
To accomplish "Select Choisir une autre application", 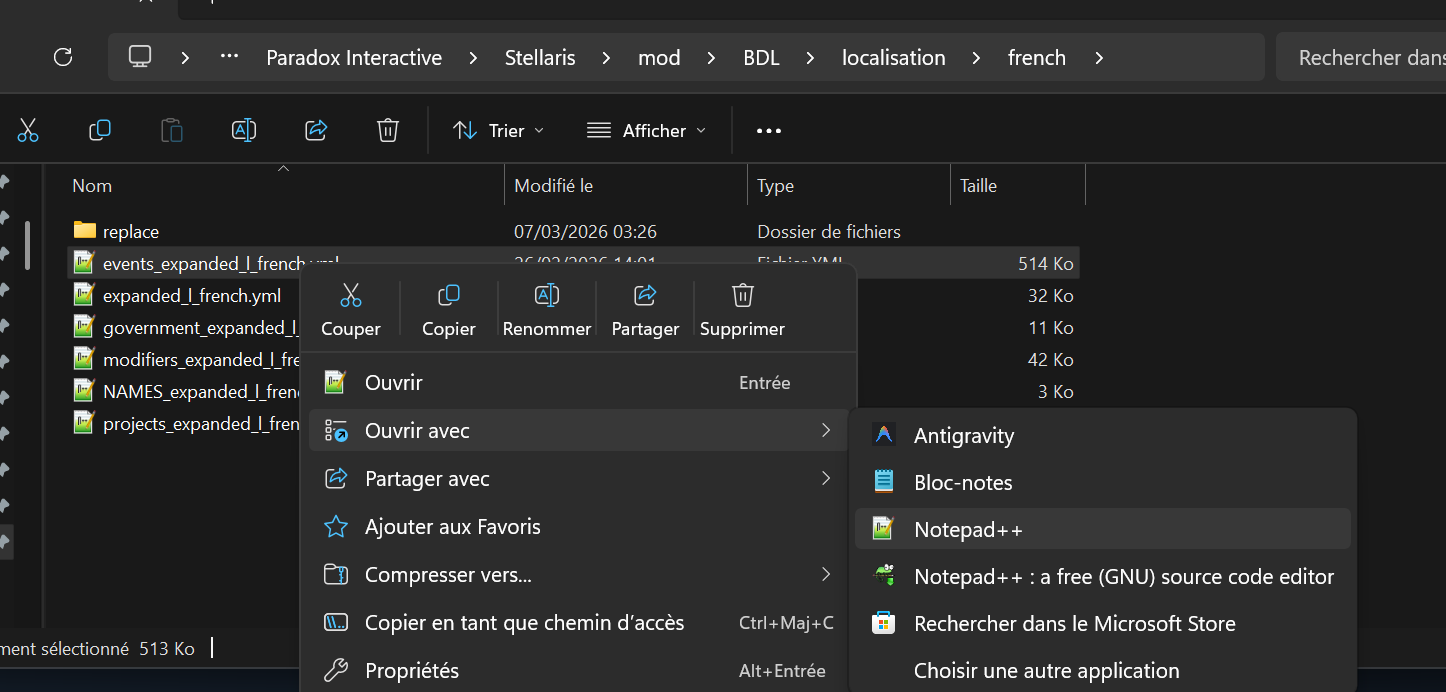I will [1102, 670].
